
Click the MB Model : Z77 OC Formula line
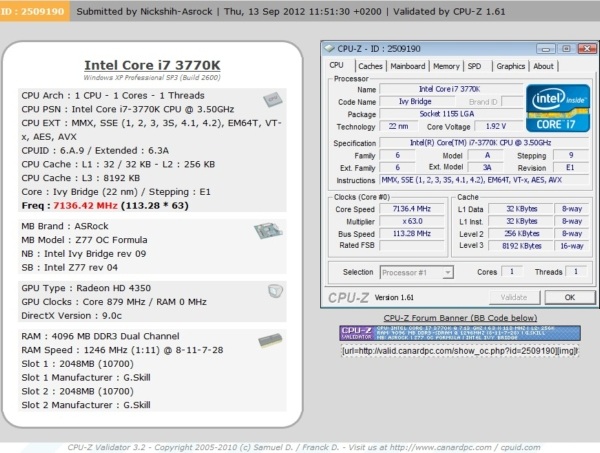84,240
